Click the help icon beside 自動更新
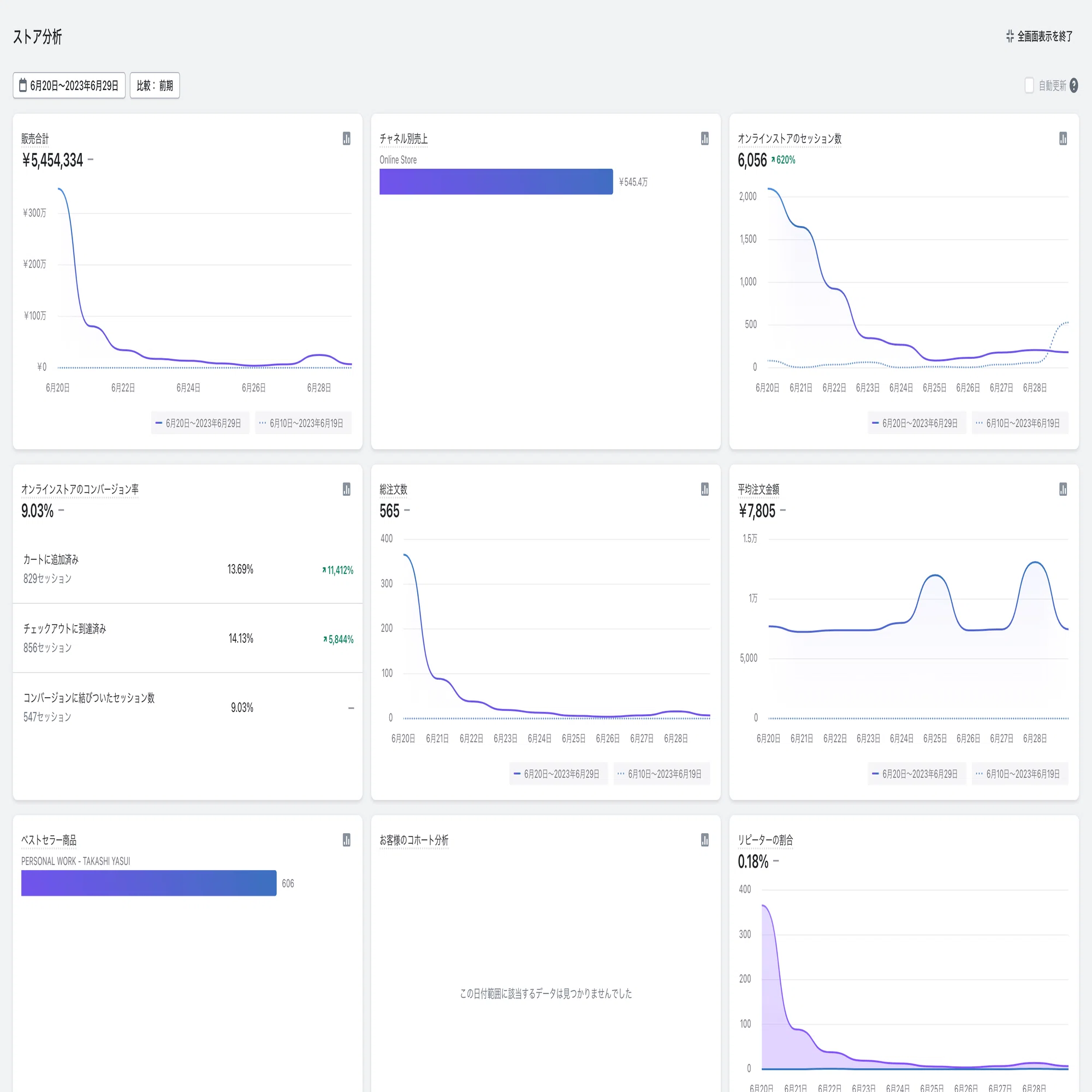 [1074, 85]
